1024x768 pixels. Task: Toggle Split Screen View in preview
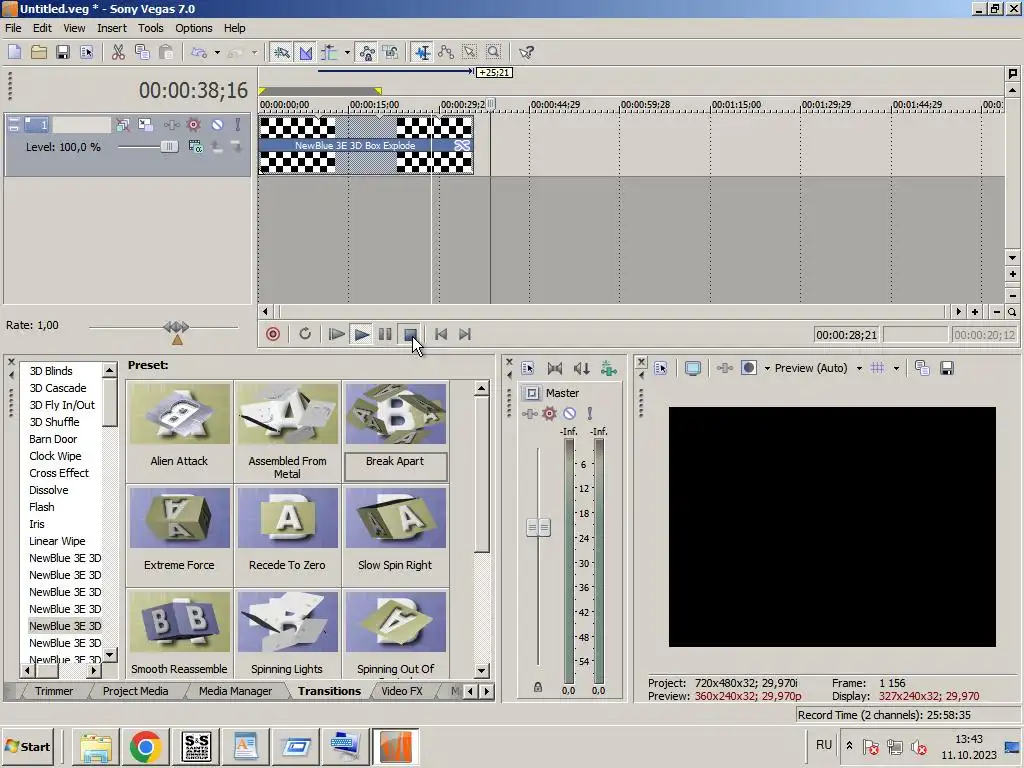click(x=749, y=368)
